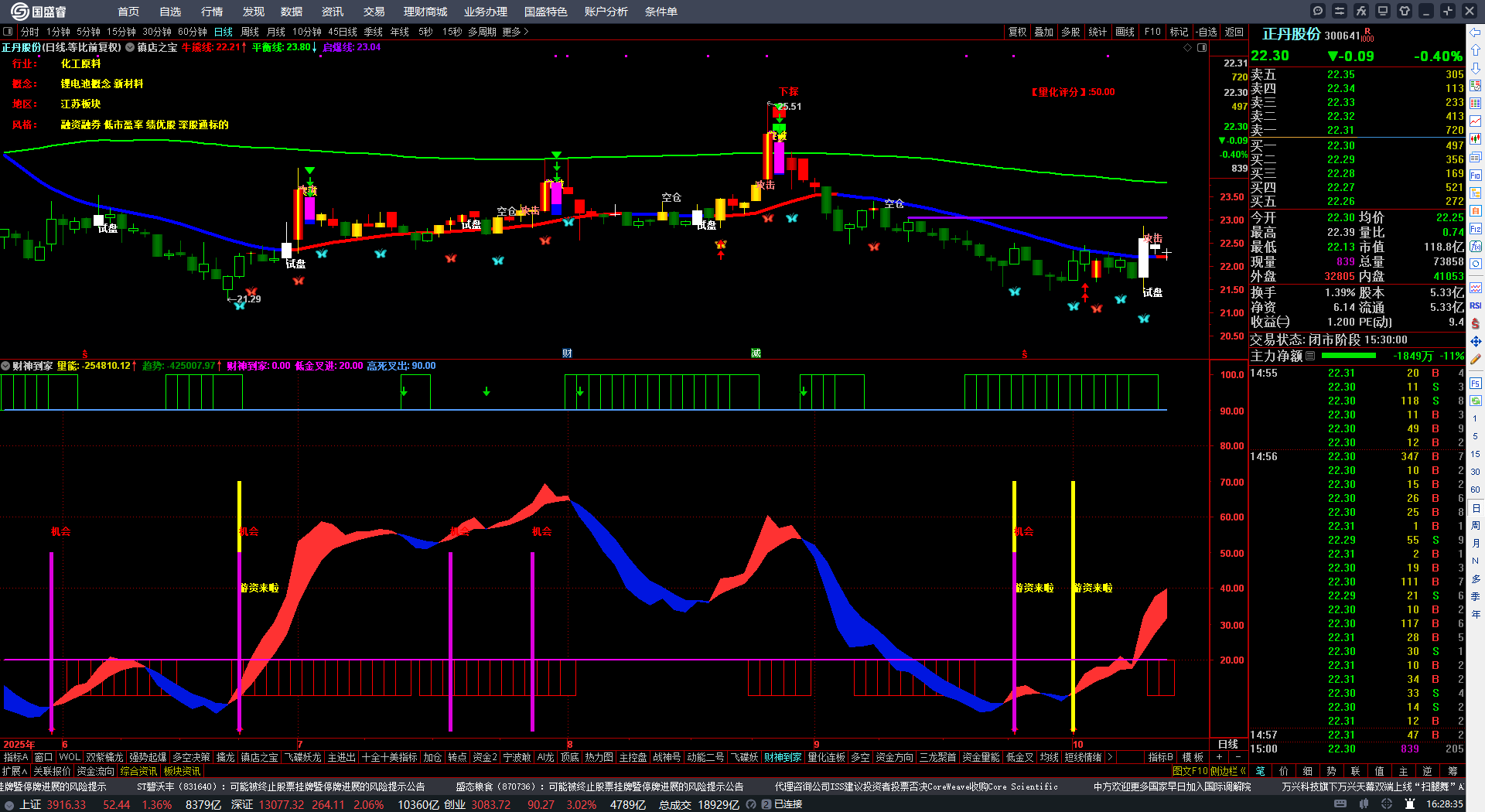
Task: Select the 年 yearly period in right sidebar
Action: [1476, 614]
